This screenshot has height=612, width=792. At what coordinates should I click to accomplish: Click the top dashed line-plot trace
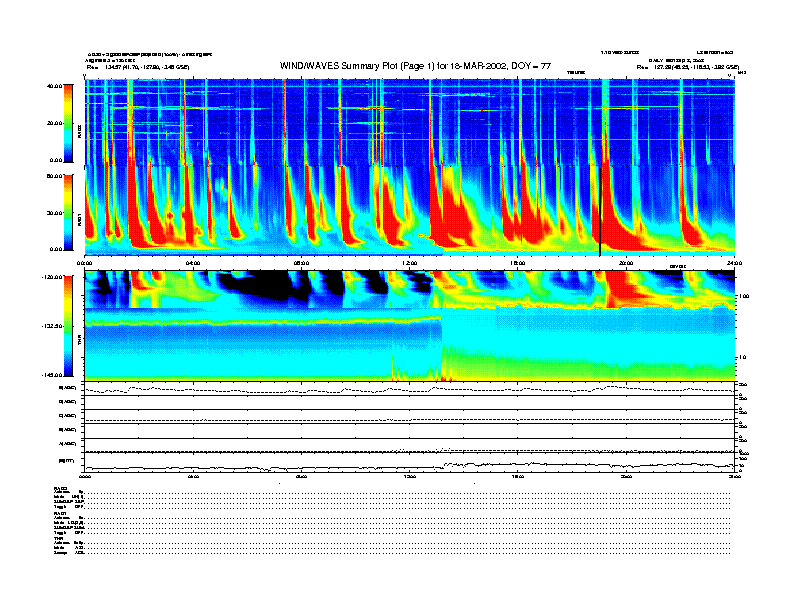[409, 389]
